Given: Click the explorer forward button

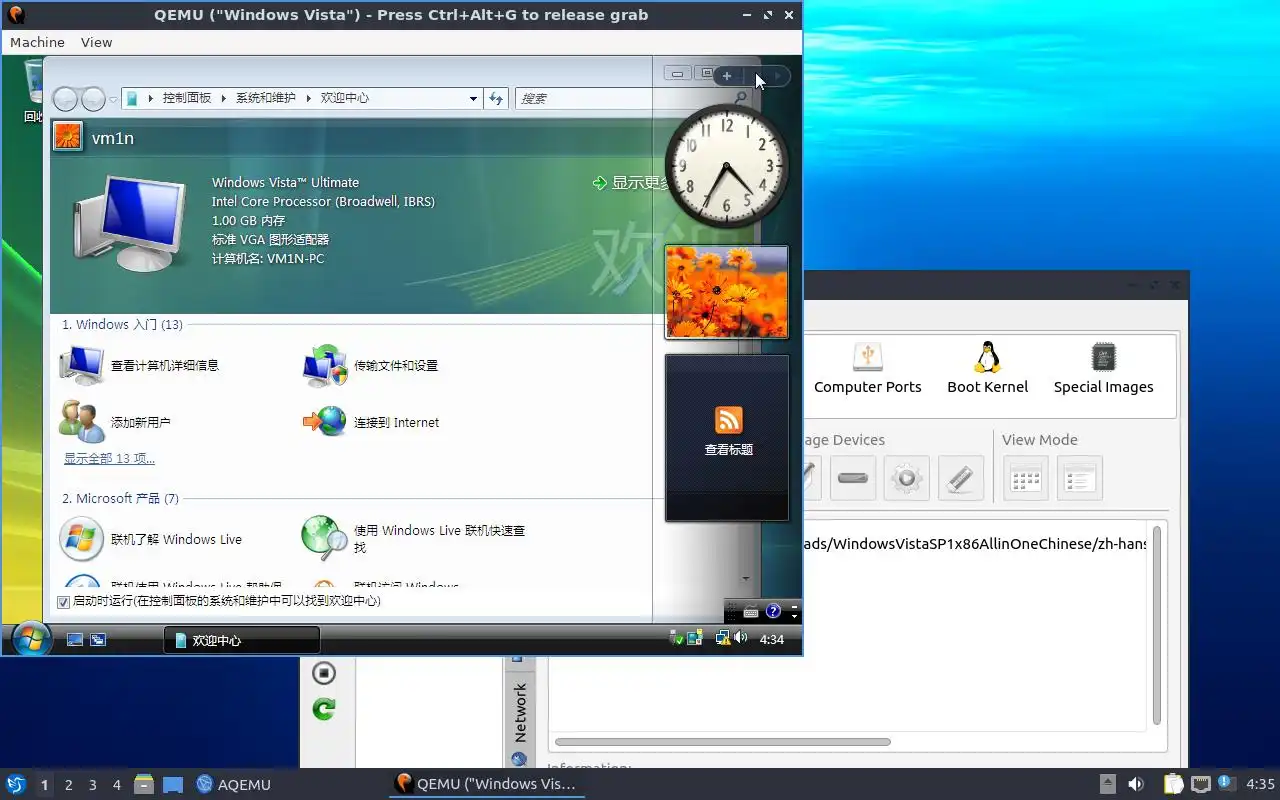Looking at the screenshot, I should coord(93,98).
